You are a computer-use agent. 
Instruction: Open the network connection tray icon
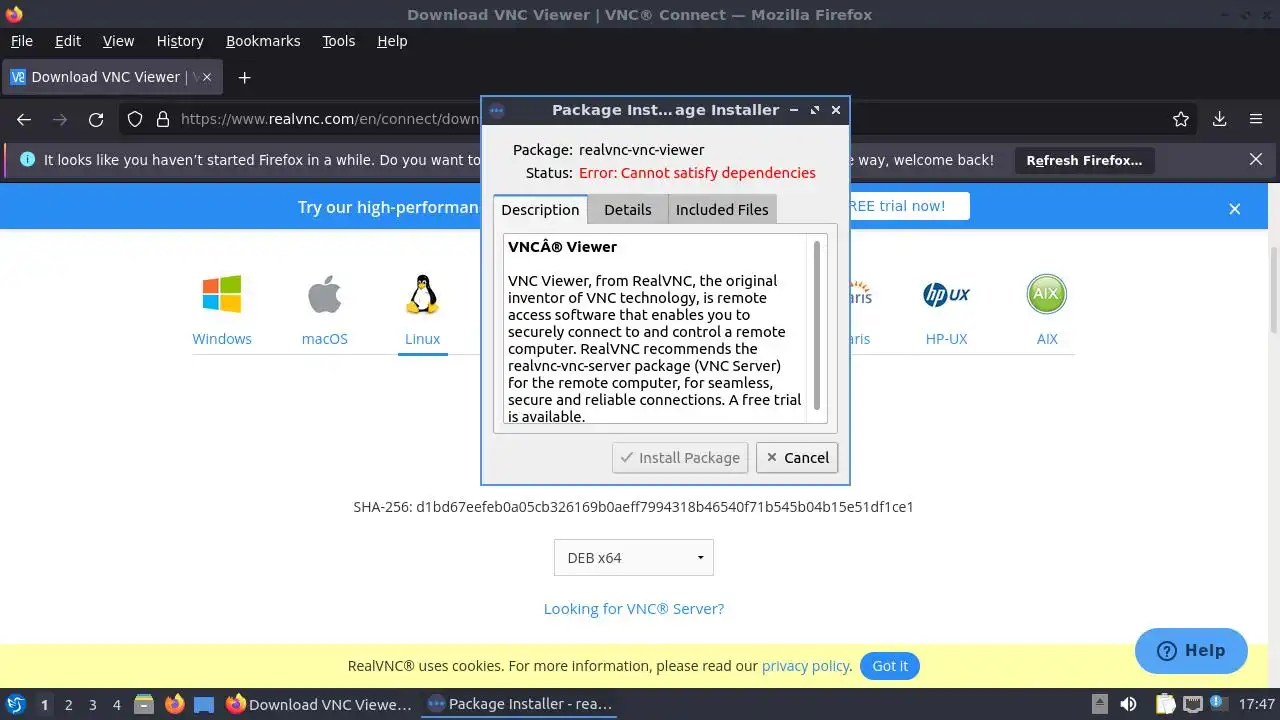coord(1193,704)
